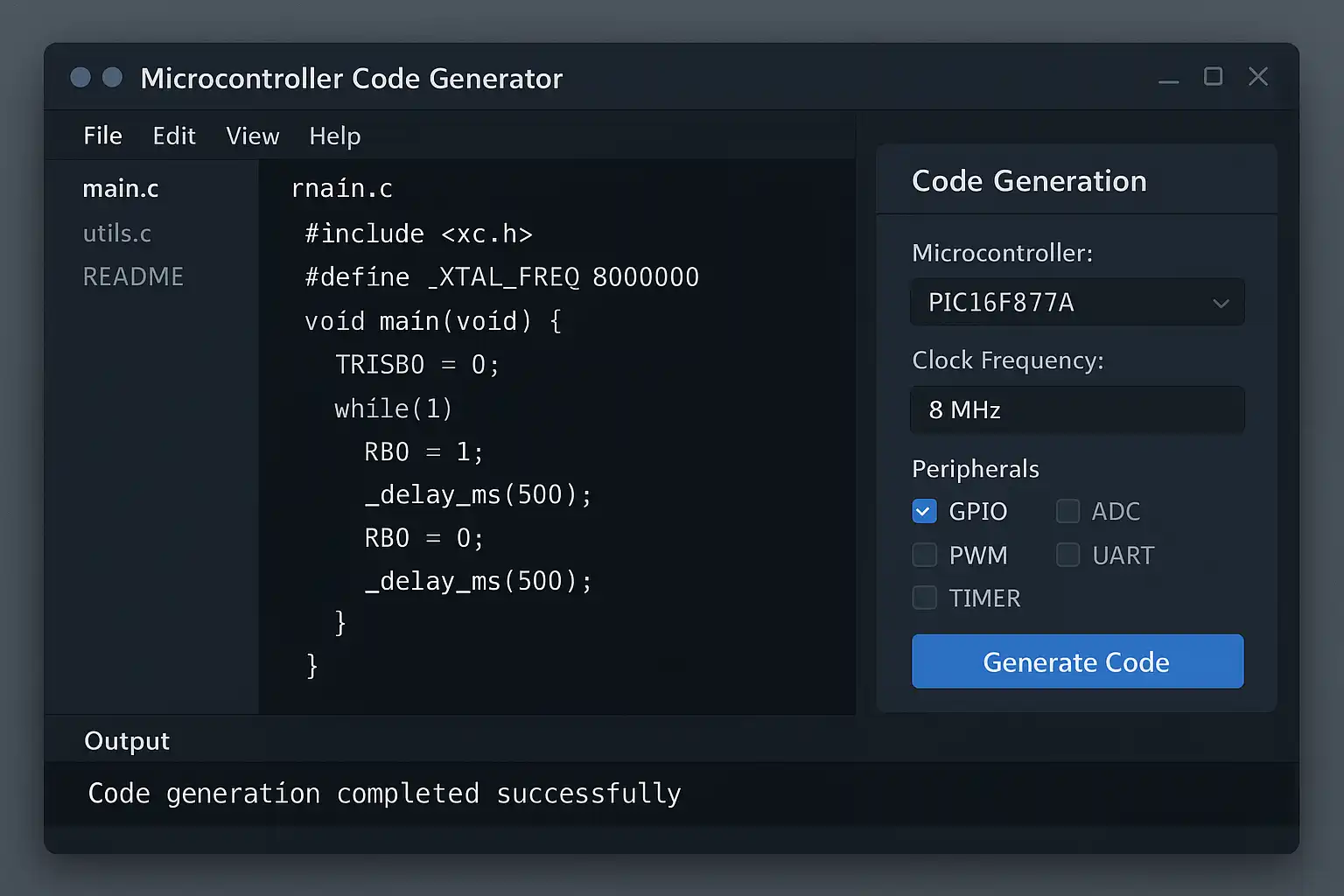The image size is (1344, 896).
Task: Open the File menu
Action: point(102,136)
